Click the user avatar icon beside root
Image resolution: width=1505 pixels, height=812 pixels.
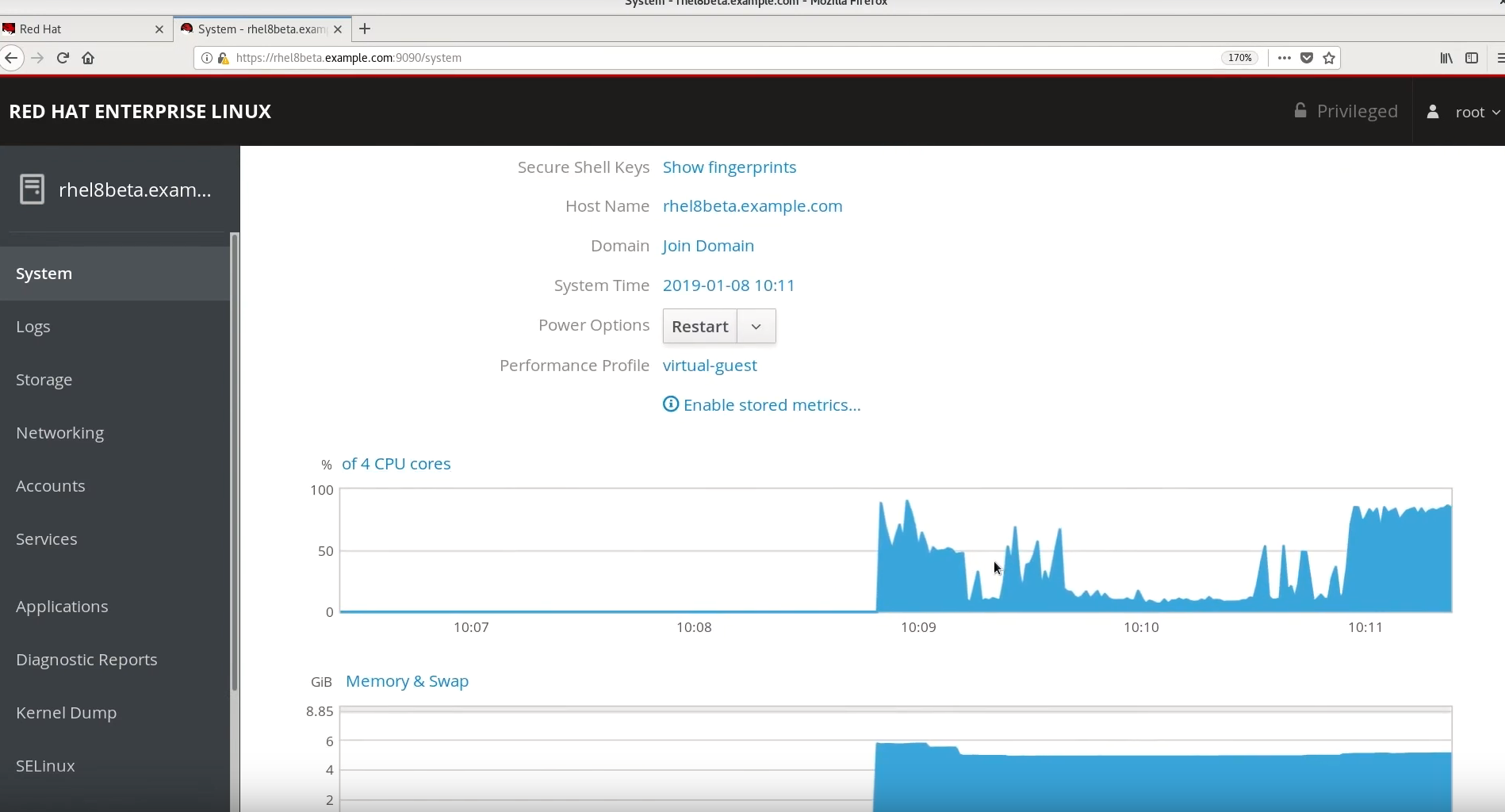click(1433, 112)
